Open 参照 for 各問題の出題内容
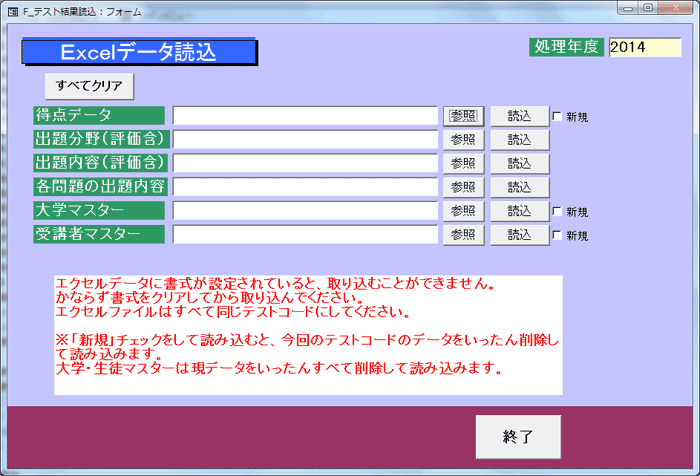 (x=463, y=187)
